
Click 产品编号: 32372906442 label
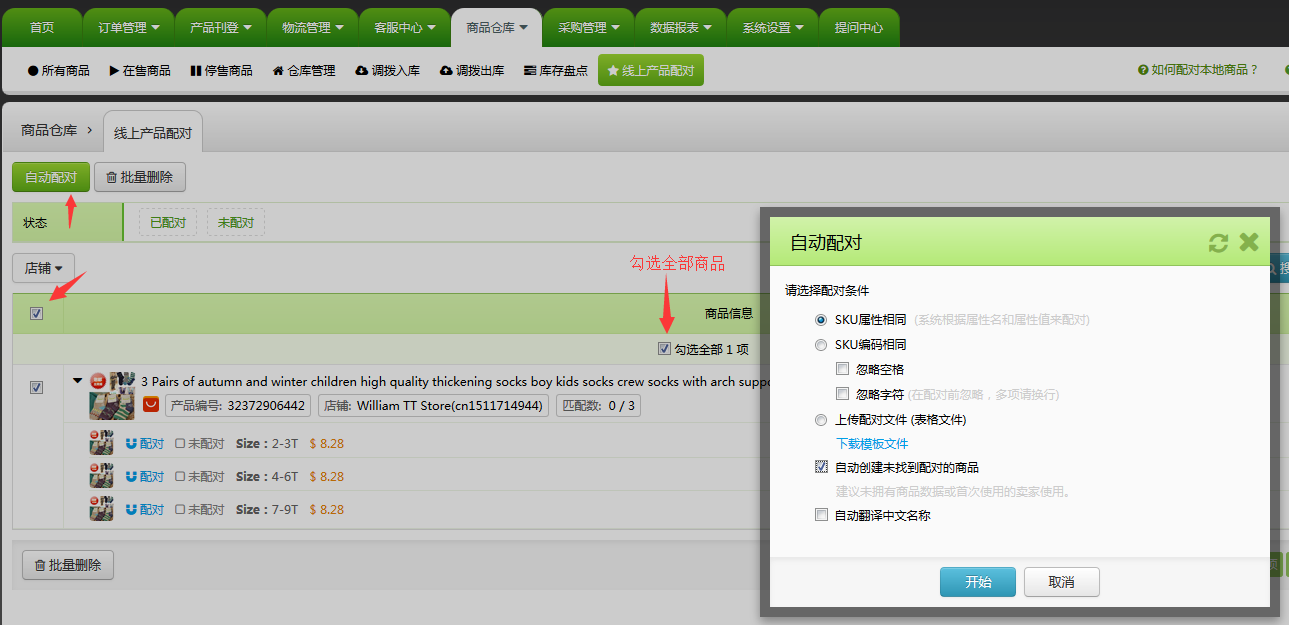pos(237,405)
